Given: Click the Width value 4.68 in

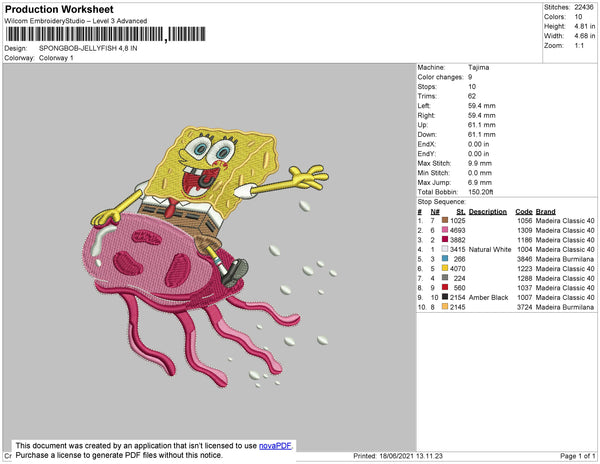Looking at the screenshot, I should (x=584, y=36).
